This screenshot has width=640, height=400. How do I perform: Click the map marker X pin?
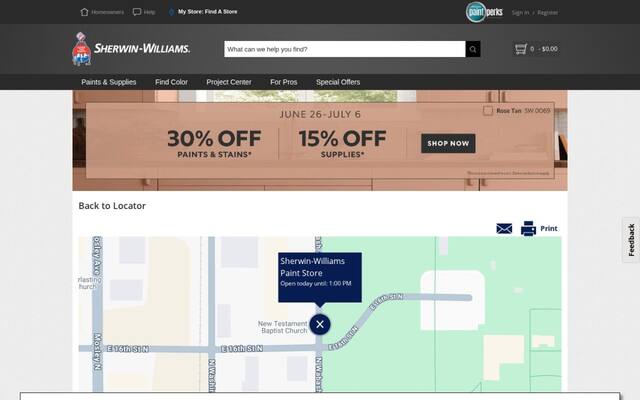(x=320, y=324)
